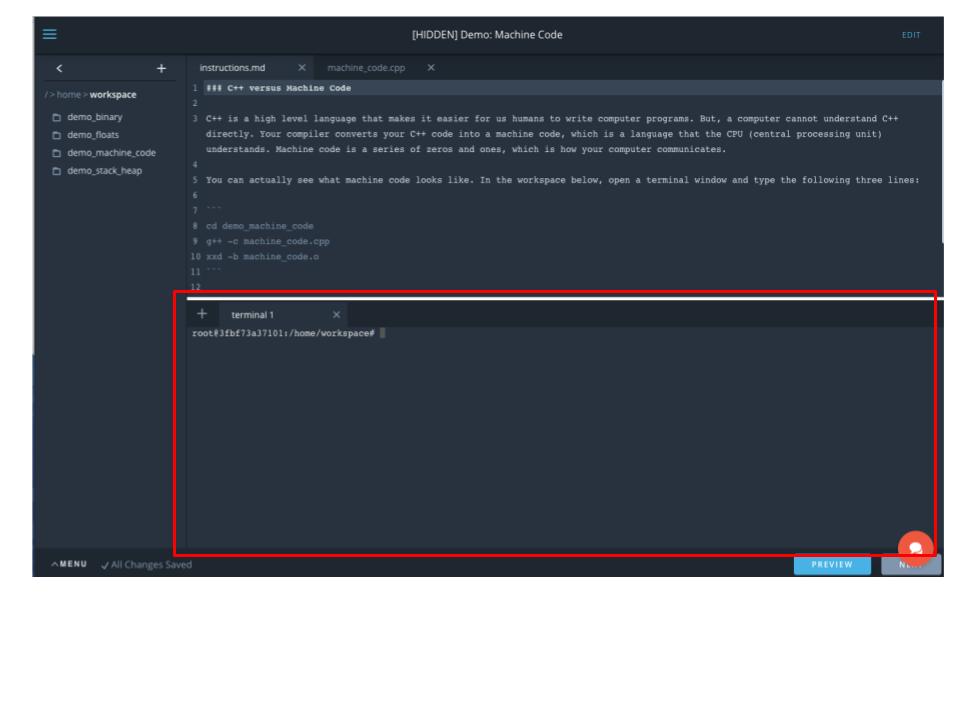This screenshot has width=960, height=720.
Task: Click the demo_binary folder icon
Action: click(58, 117)
